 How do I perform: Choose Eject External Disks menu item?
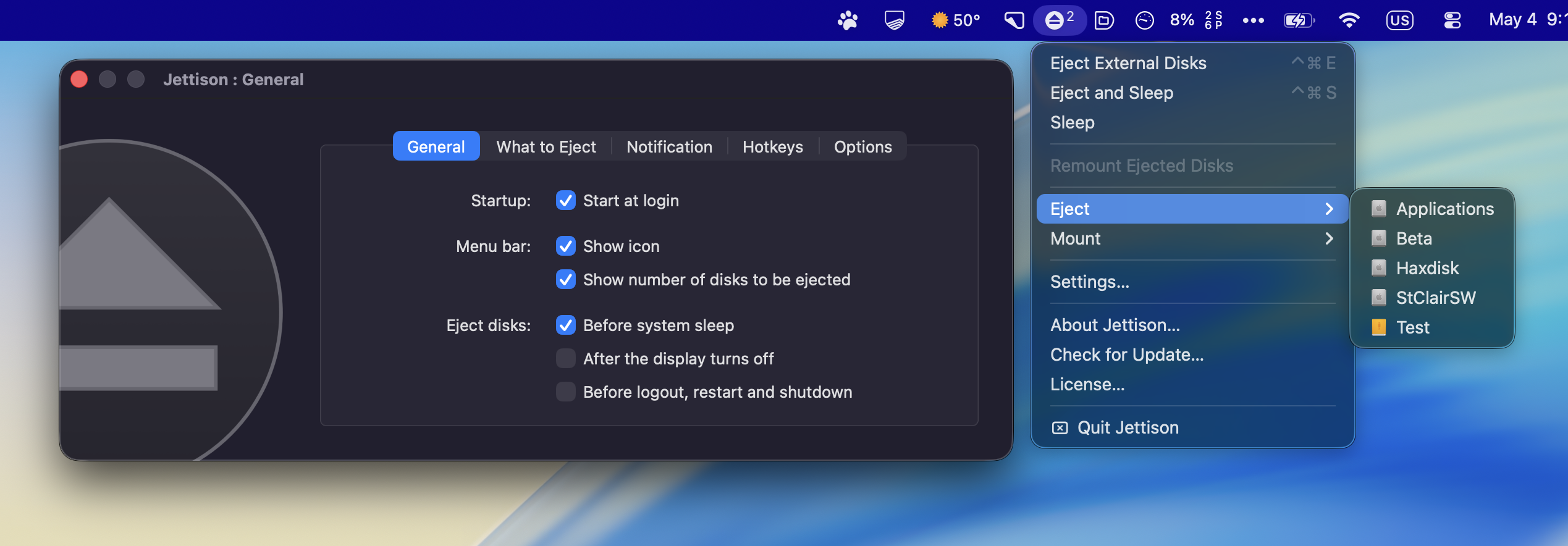click(1192, 63)
